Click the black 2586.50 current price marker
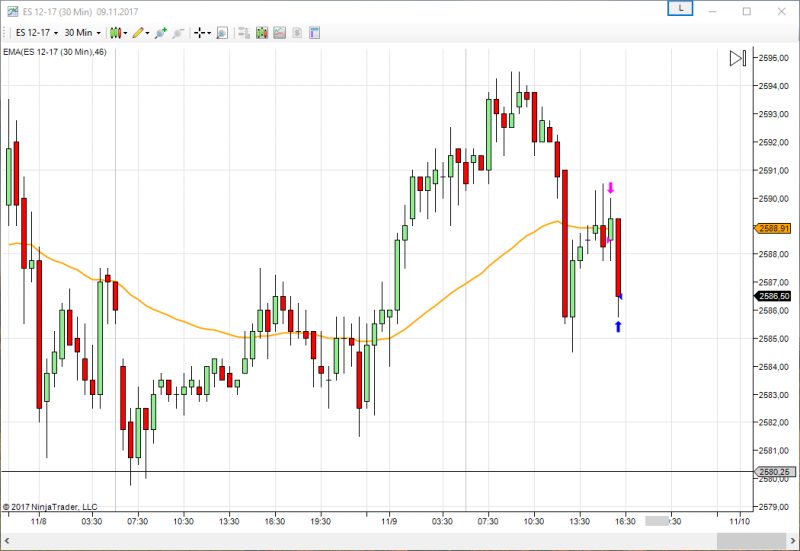The image size is (800, 551). coord(773,296)
